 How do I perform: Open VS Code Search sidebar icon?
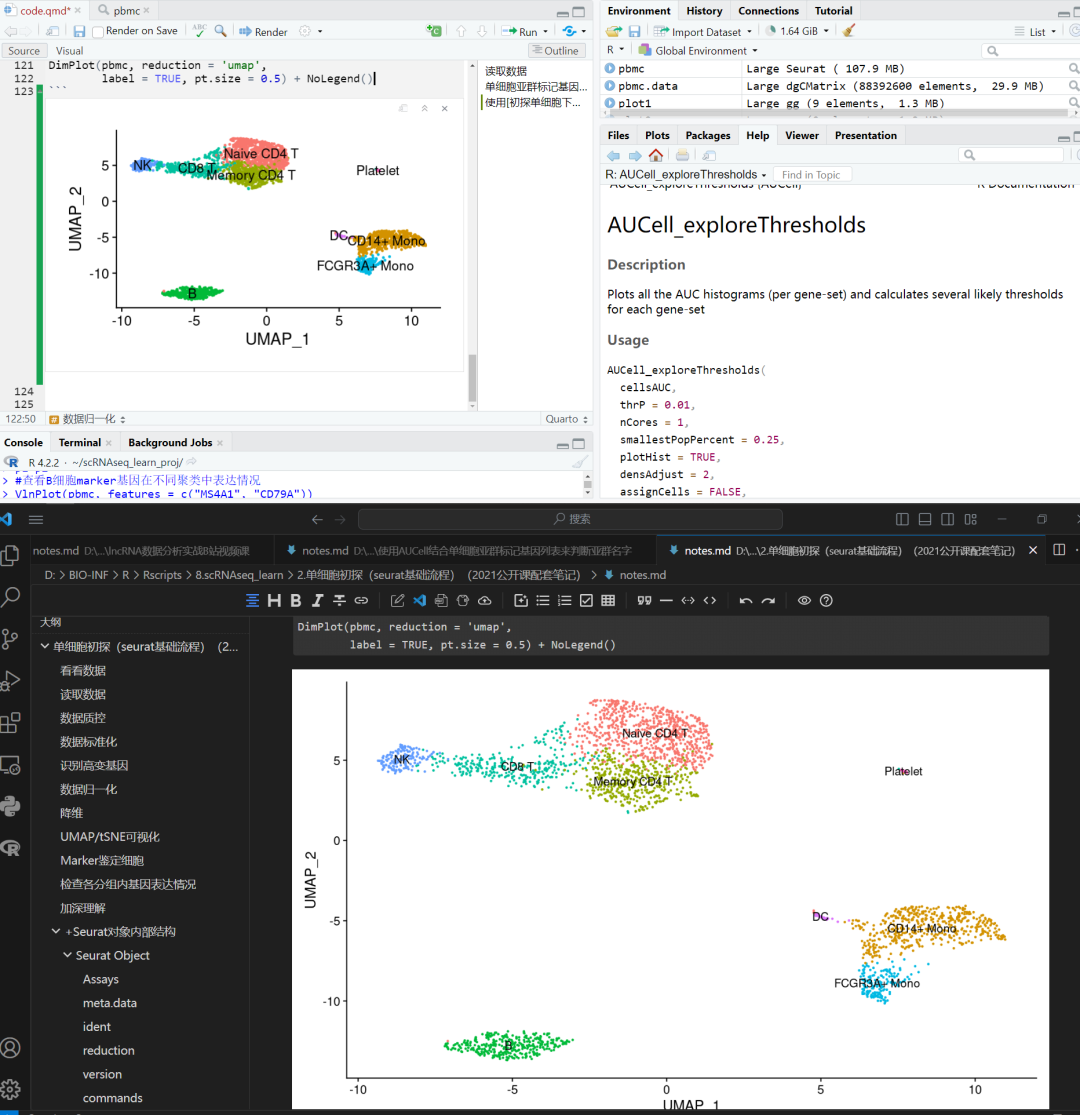[11, 597]
